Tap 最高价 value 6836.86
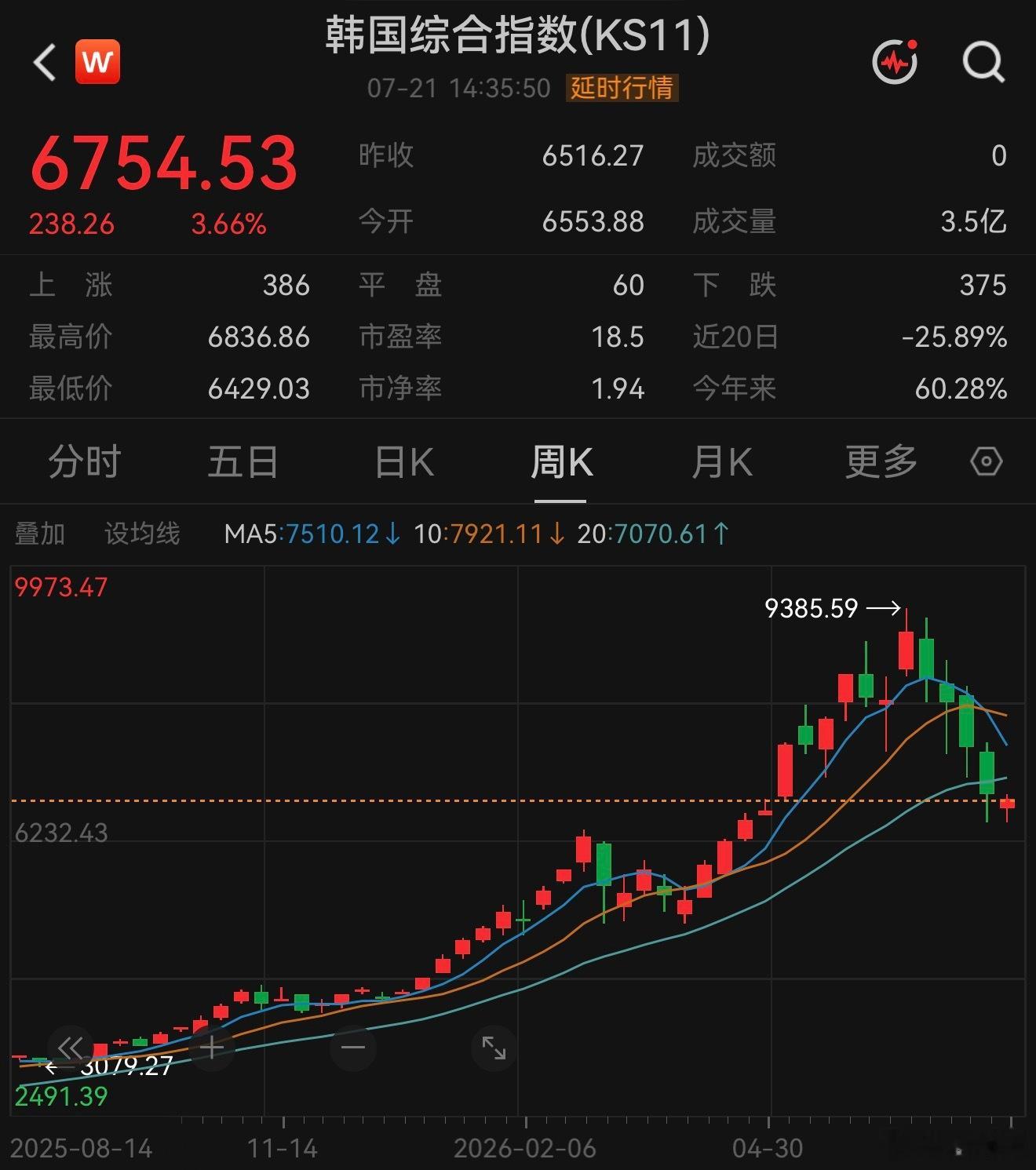Viewport: 1036px width, 1170px height. [x=258, y=337]
